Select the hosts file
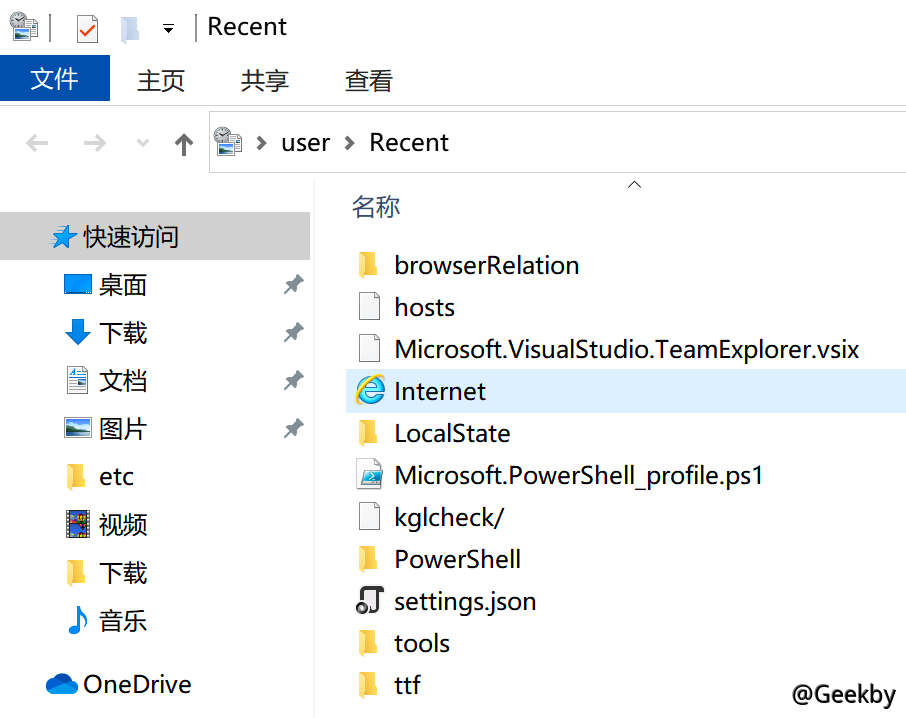 [424, 307]
